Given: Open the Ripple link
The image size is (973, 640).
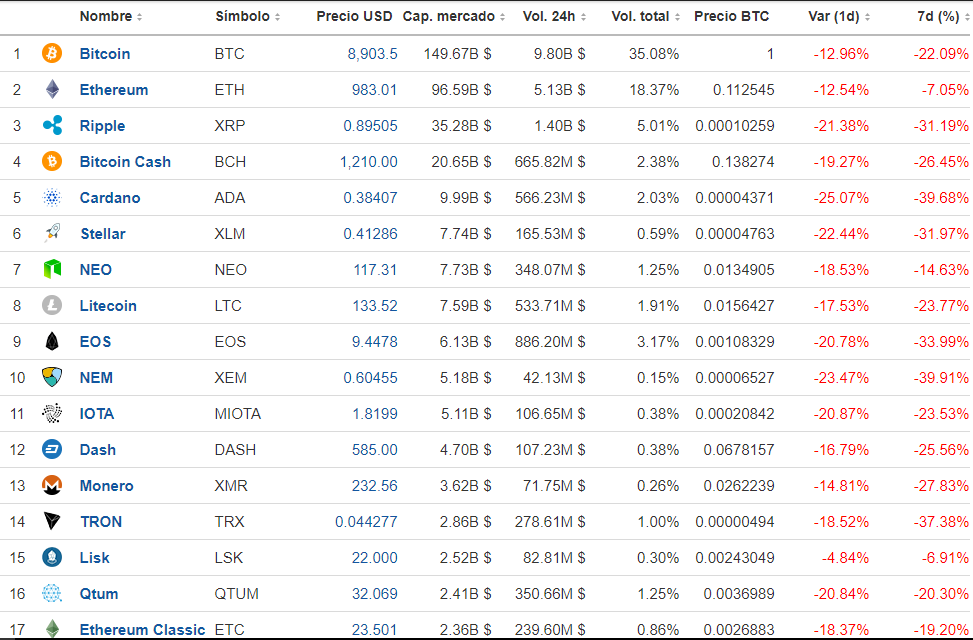Looking at the screenshot, I should 102,126.
